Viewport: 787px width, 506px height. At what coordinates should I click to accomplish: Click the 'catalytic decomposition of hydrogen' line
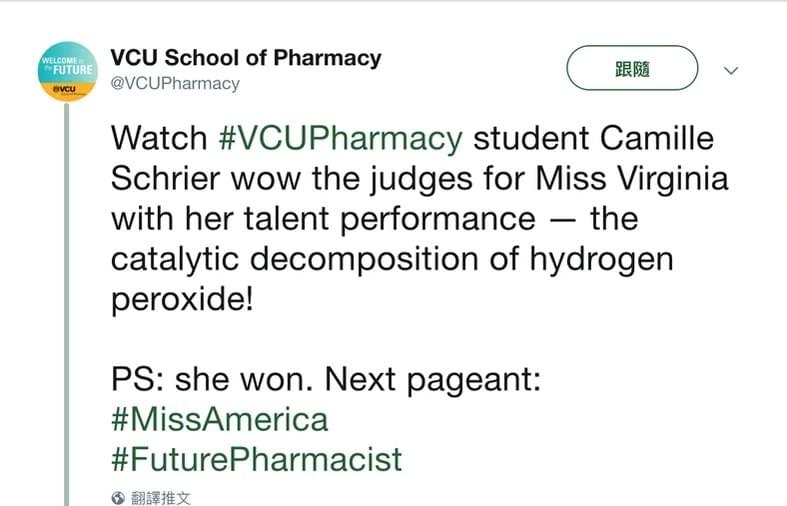click(x=392, y=260)
